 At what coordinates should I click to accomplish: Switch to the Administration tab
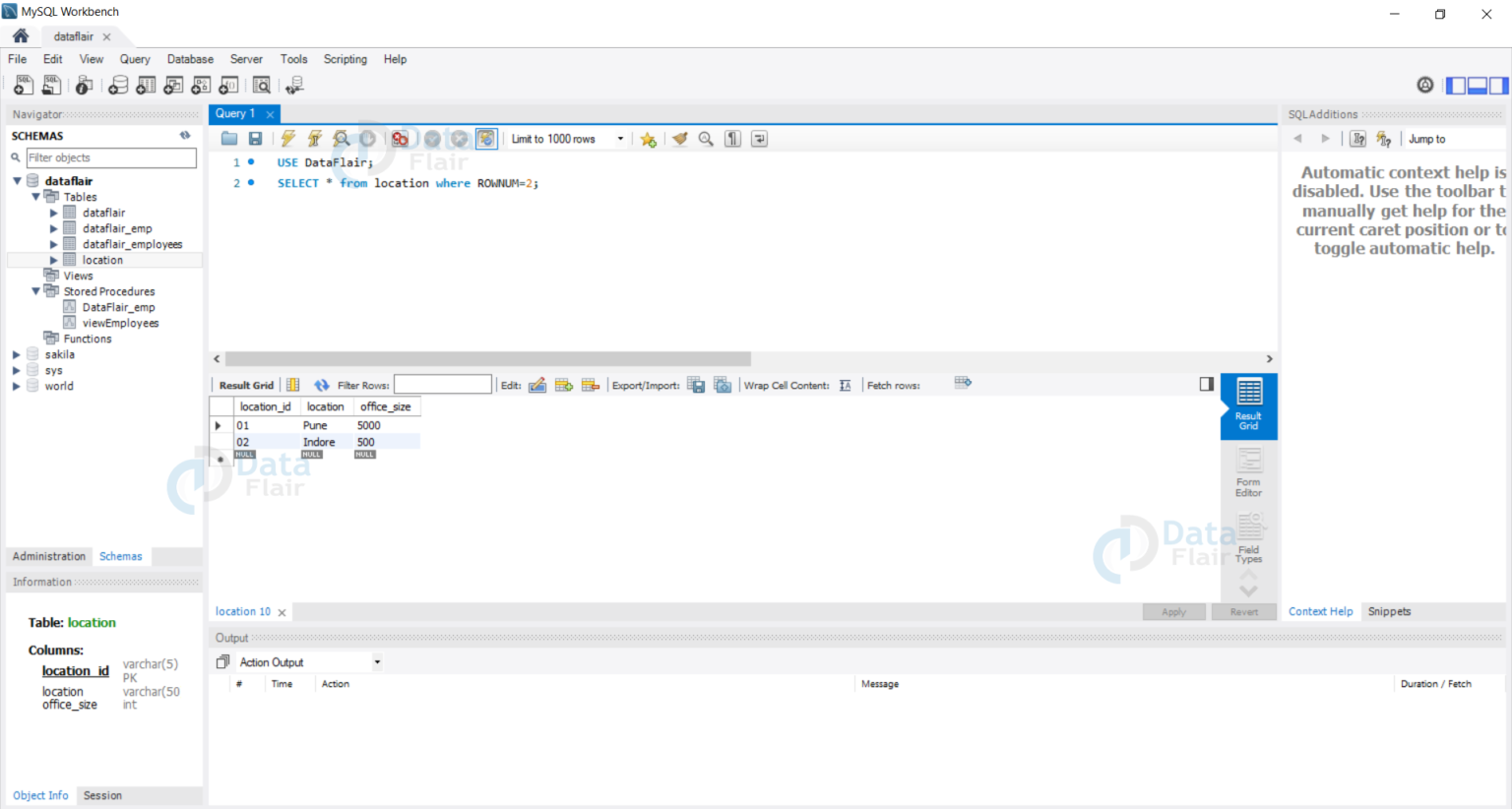[x=49, y=556]
